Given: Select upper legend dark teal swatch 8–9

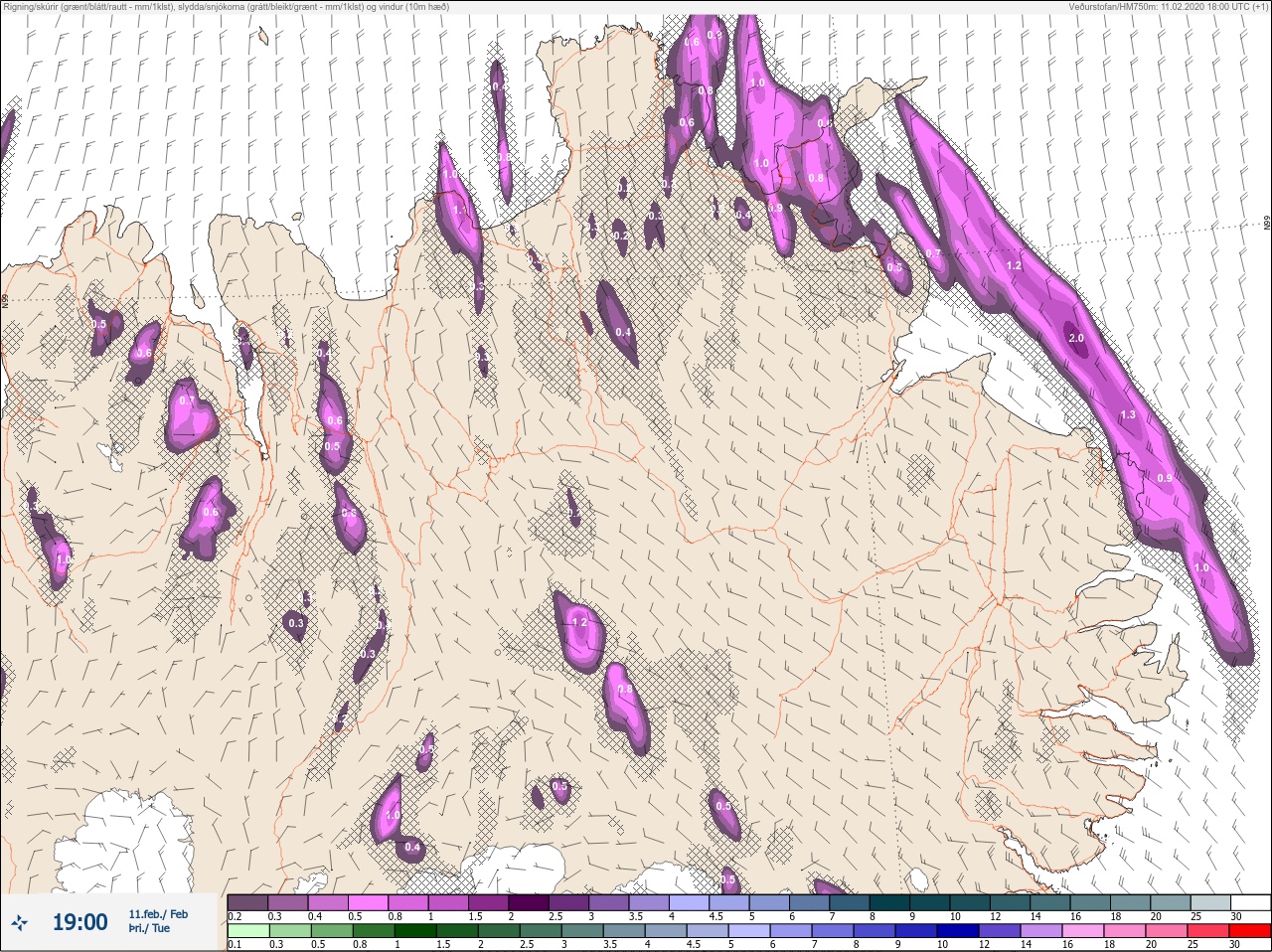Looking at the screenshot, I should (890, 902).
